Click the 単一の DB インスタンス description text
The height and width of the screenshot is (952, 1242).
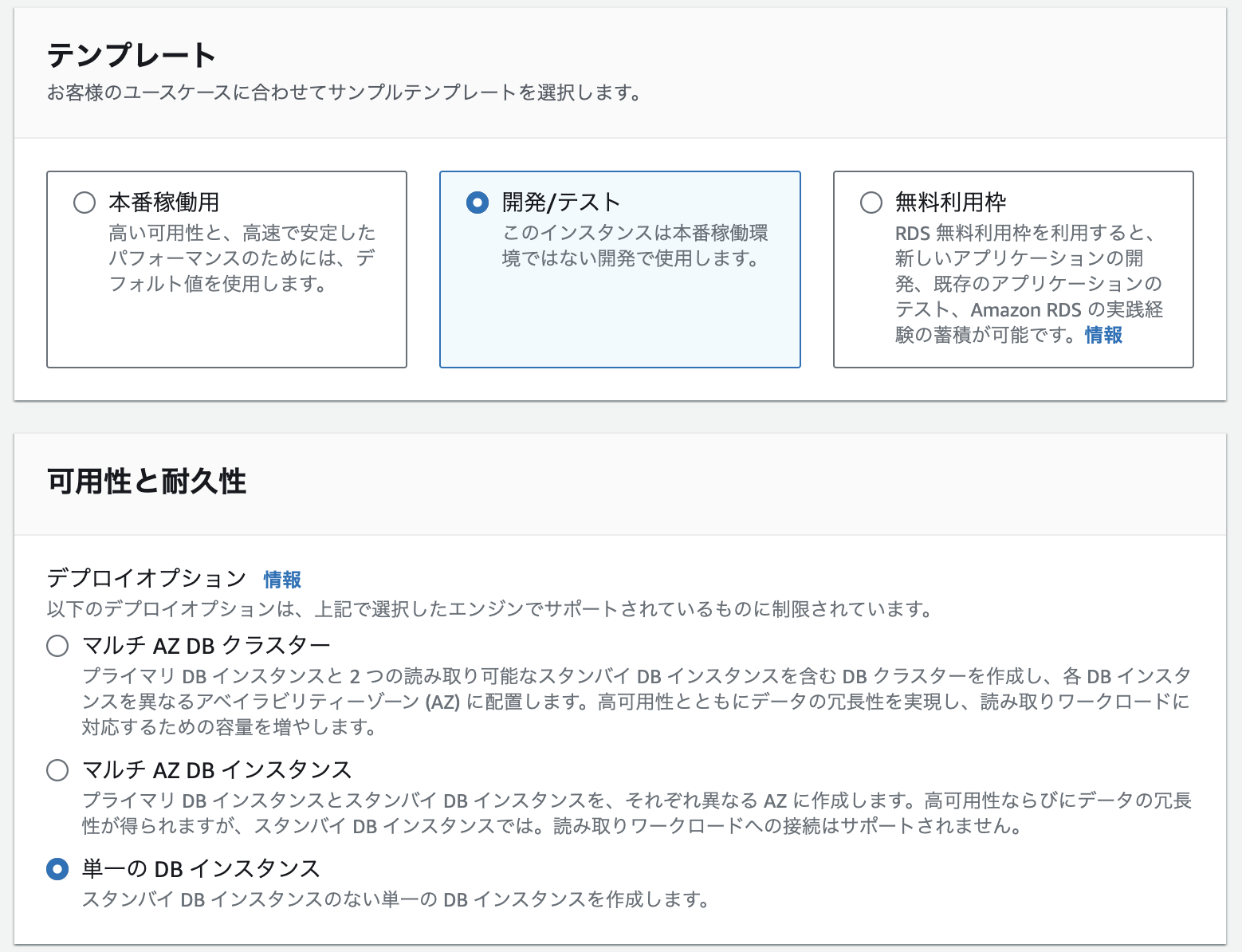coord(395,899)
